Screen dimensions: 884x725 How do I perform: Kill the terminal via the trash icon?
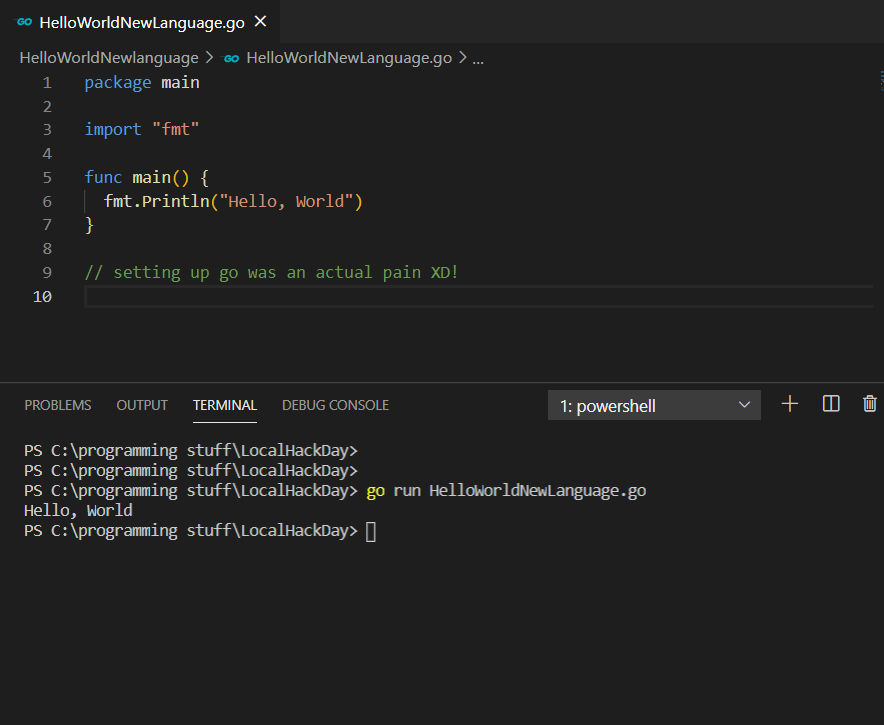pos(869,403)
